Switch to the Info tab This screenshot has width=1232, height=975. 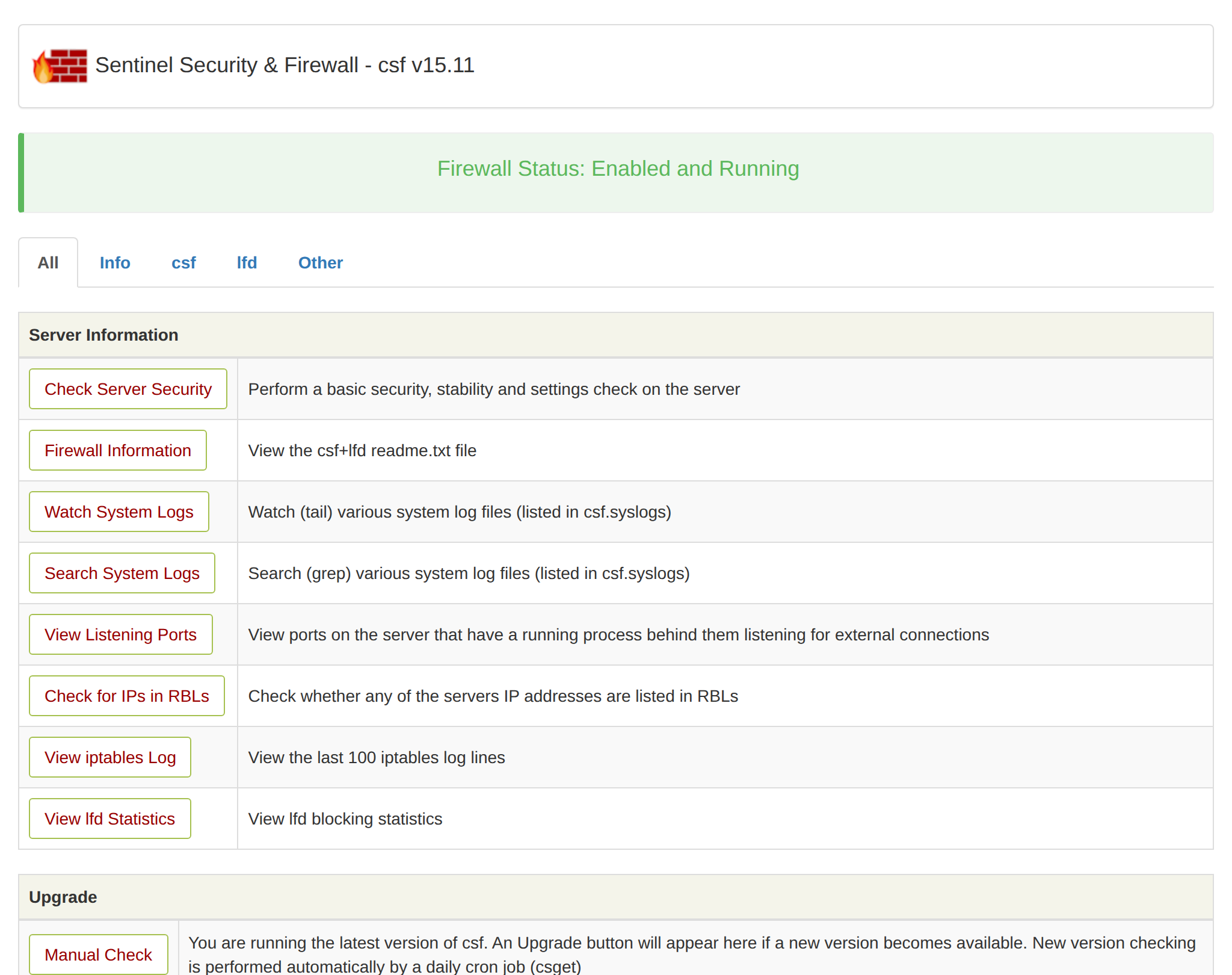[x=115, y=263]
